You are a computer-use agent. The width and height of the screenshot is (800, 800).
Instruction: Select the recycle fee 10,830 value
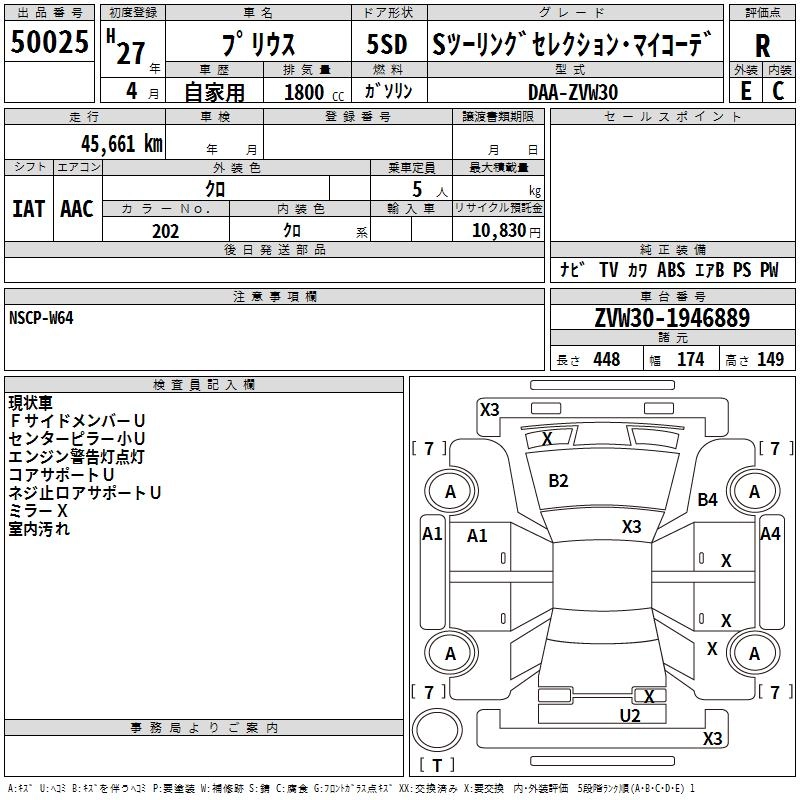[497, 231]
